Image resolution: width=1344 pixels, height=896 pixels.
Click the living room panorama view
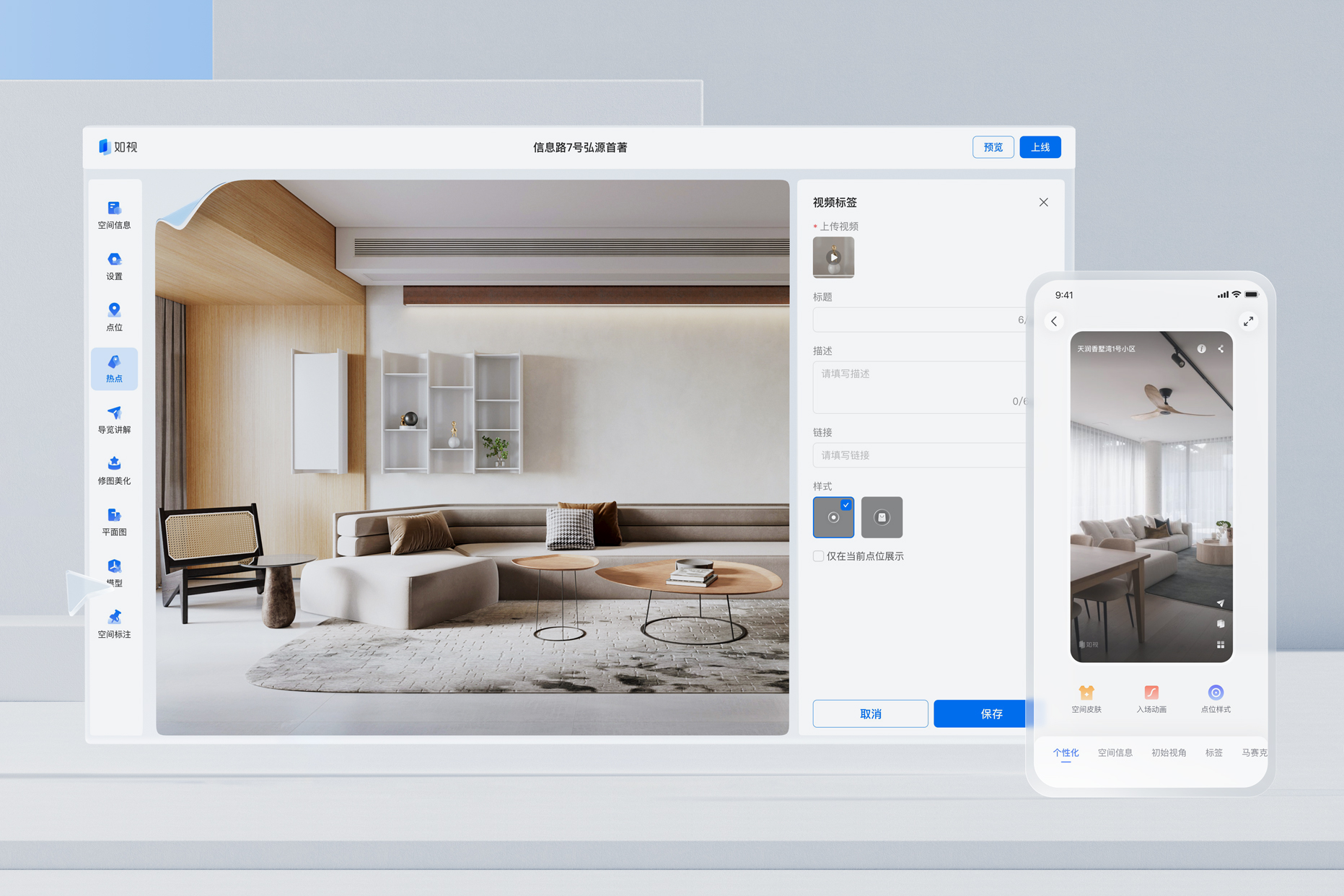[x=473, y=457]
